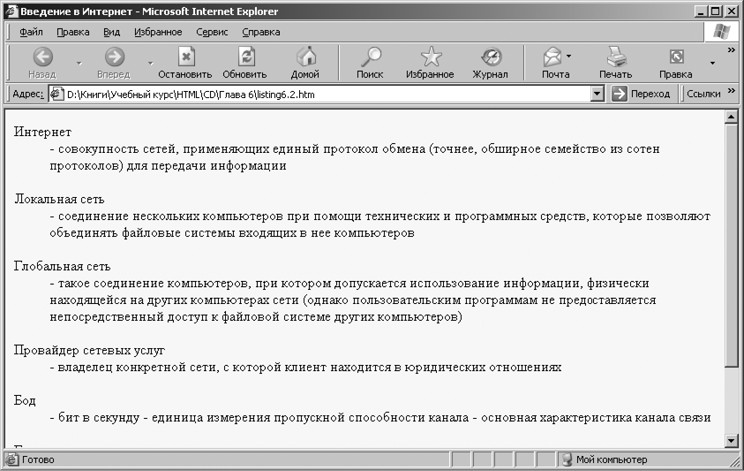The image size is (744, 471).
Task: Click the vertical scrollbar down arrow
Action: (735, 440)
